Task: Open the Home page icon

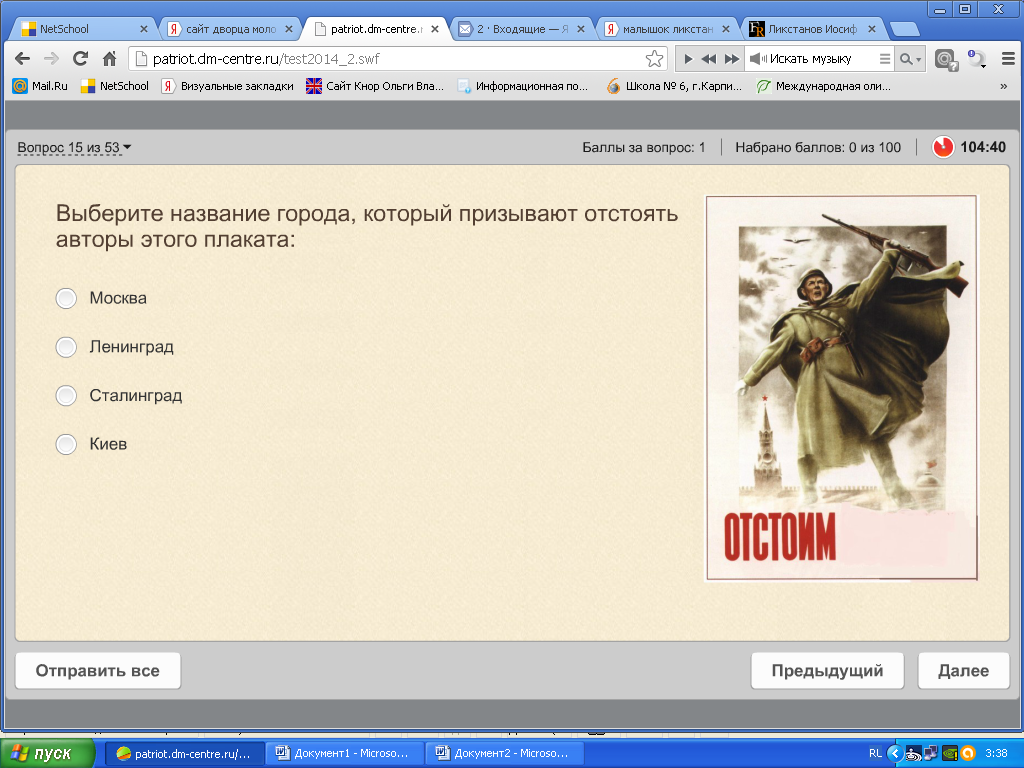Action: 109,59
